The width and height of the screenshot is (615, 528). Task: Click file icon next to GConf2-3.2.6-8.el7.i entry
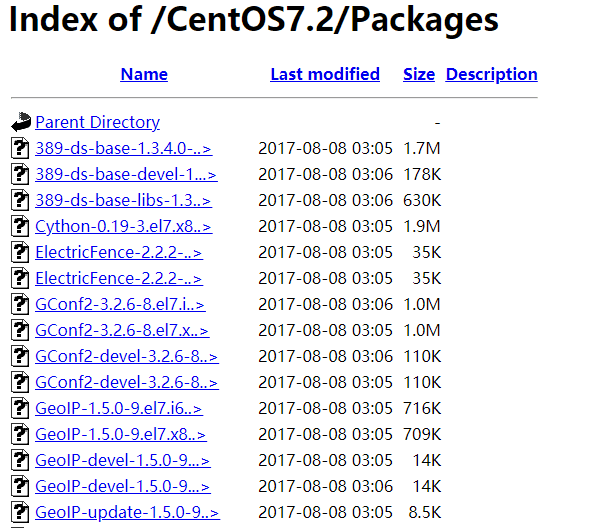point(21,304)
